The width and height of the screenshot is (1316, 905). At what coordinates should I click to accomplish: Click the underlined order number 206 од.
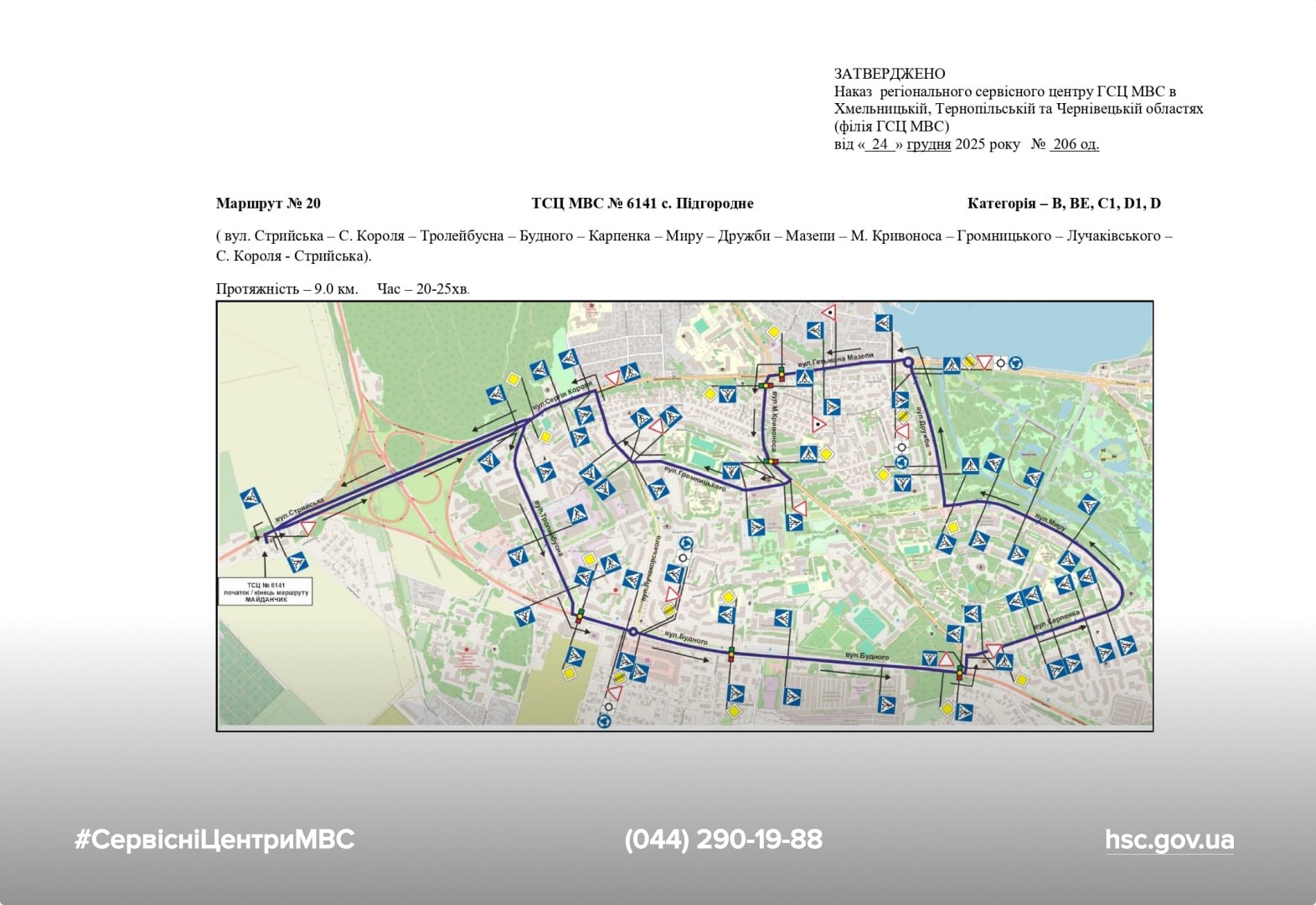tap(1075, 144)
